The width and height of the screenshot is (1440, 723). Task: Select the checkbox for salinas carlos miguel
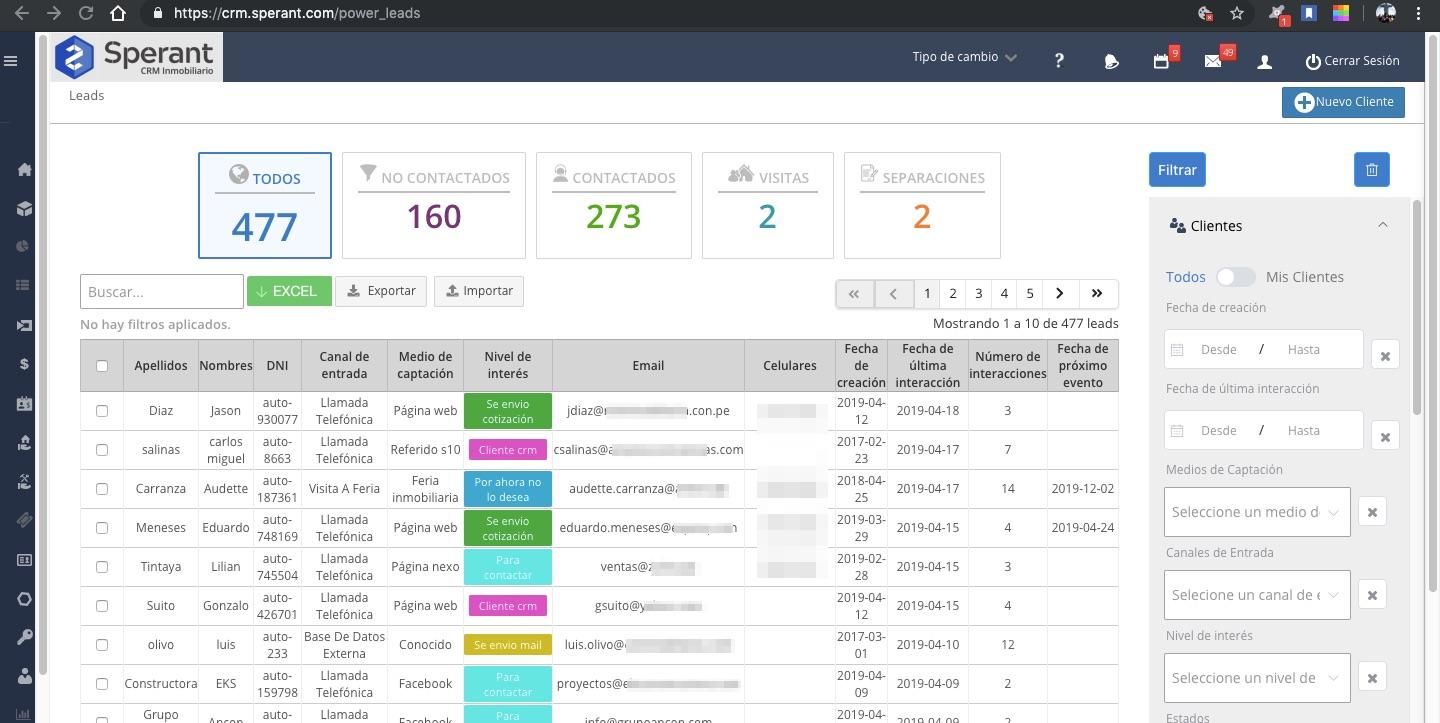101,450
